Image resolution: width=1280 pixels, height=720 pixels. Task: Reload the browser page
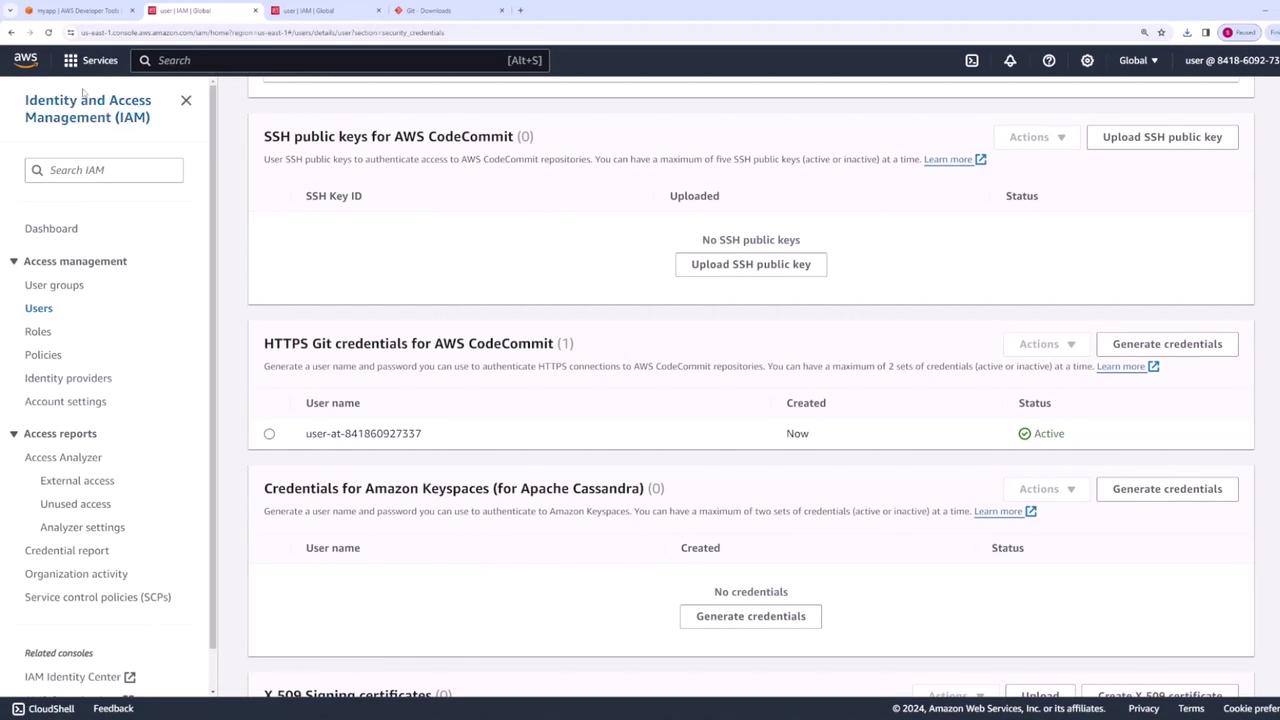(x=48, y=32)
